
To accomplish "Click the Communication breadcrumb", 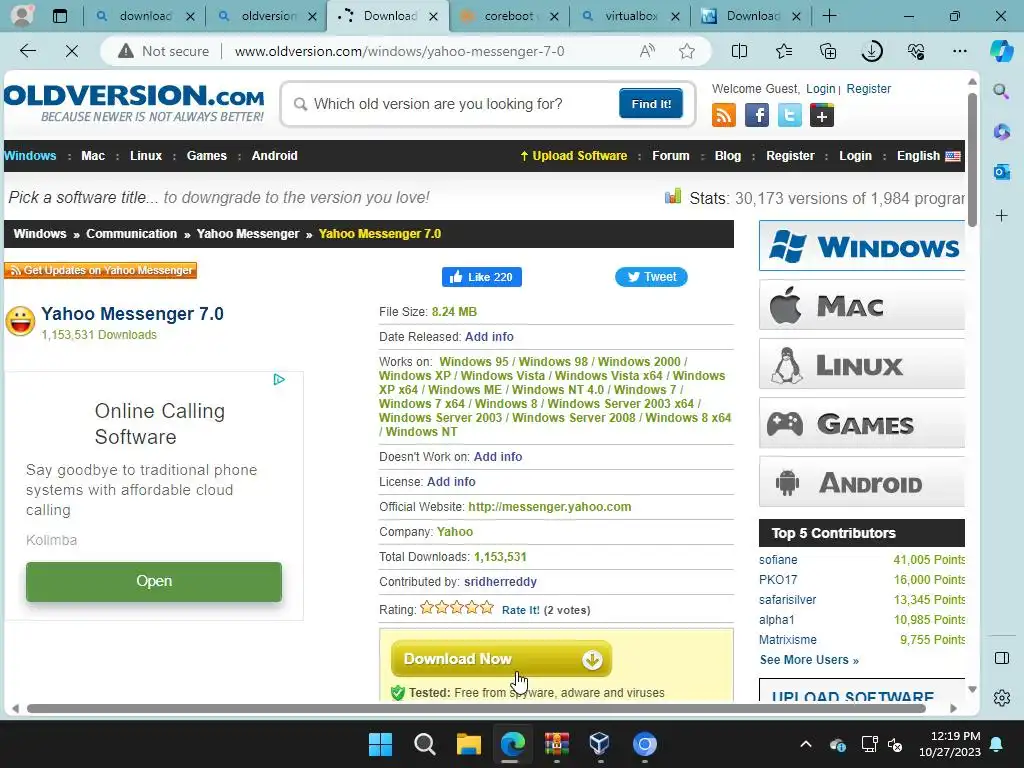I will 131,234.
